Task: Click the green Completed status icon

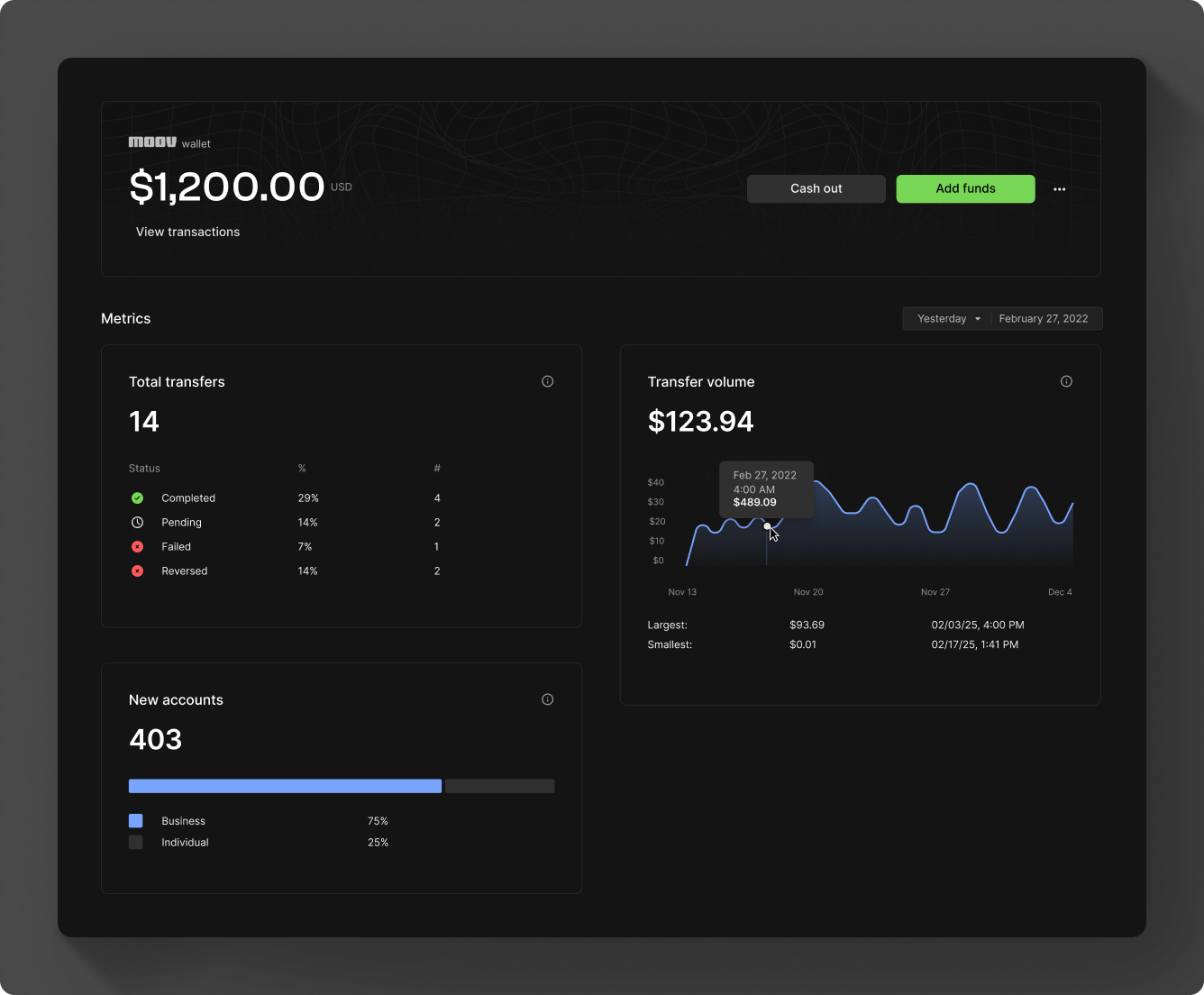Action: click(137, 497)
